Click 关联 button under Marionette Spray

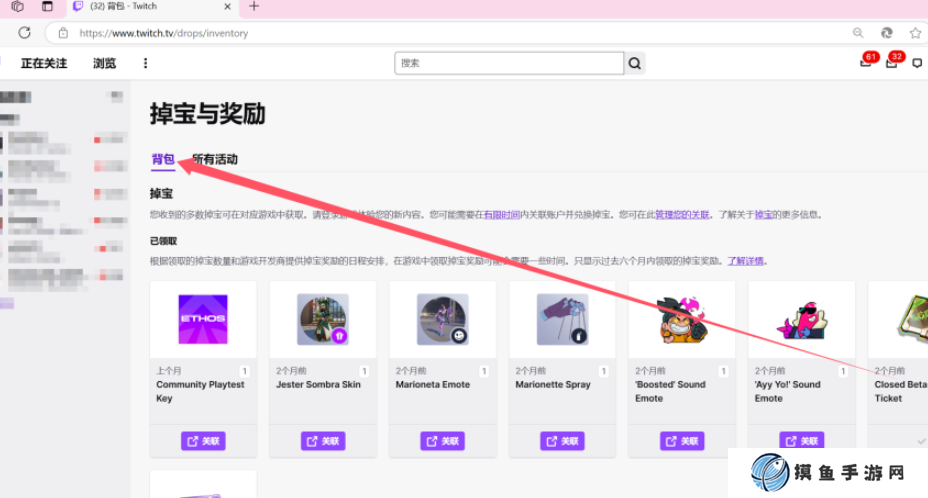562,441
